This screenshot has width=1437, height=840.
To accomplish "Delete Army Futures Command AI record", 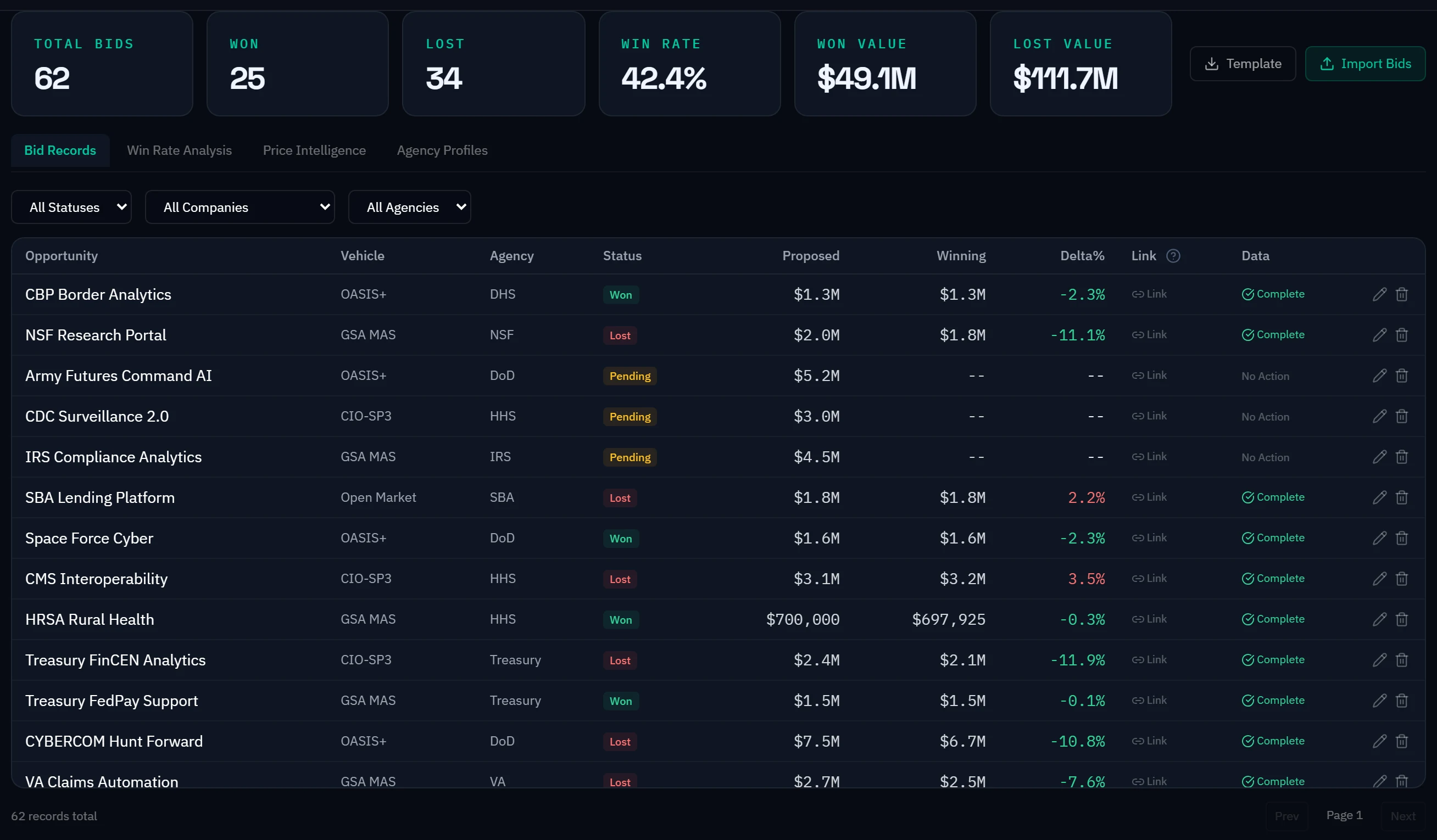I will pos(1402,376).
